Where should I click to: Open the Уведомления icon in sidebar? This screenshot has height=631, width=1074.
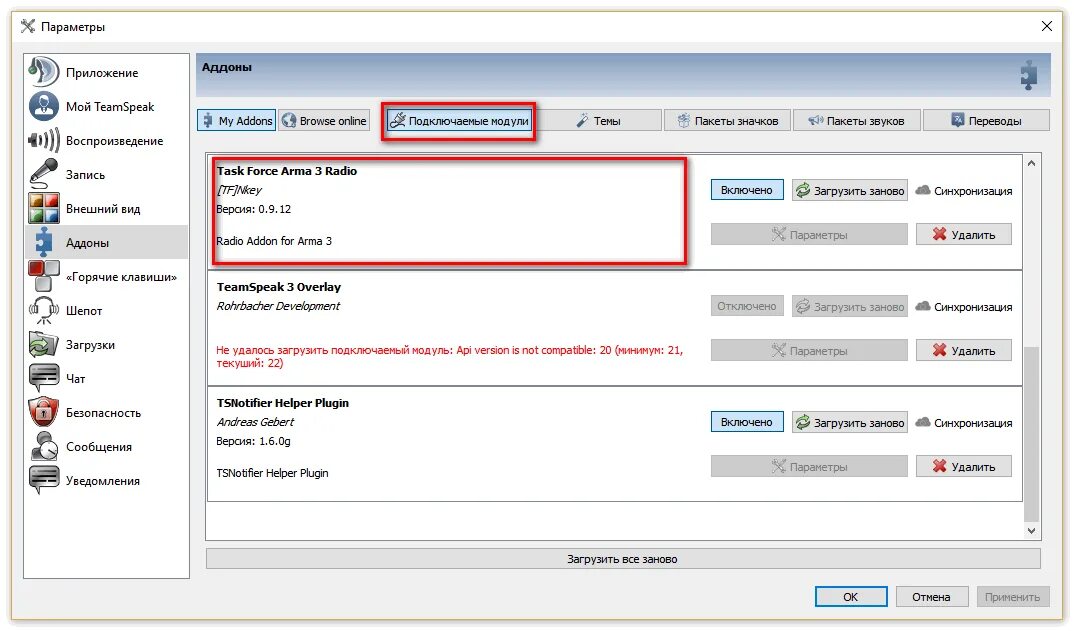click(44, 480)
